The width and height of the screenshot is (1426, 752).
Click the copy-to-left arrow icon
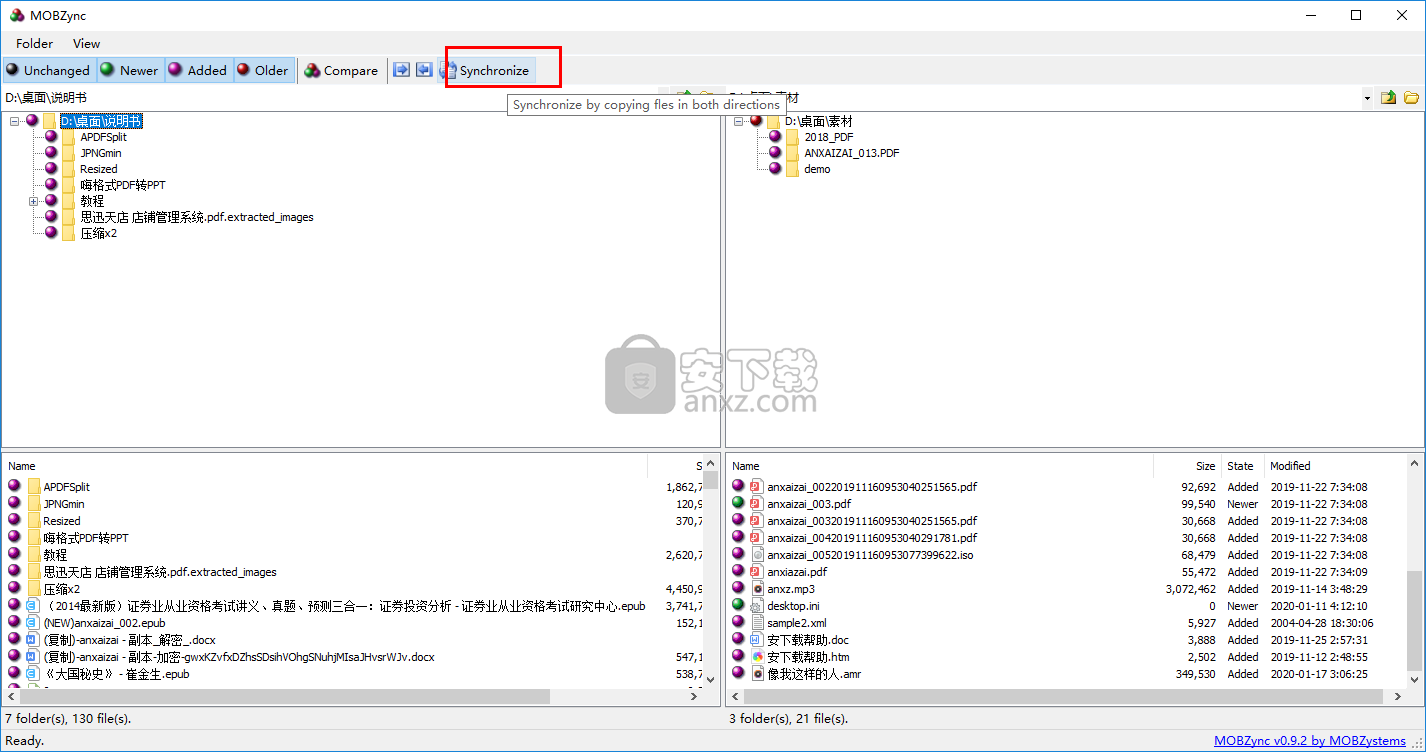pyautogui.click(x=424, y=70)
